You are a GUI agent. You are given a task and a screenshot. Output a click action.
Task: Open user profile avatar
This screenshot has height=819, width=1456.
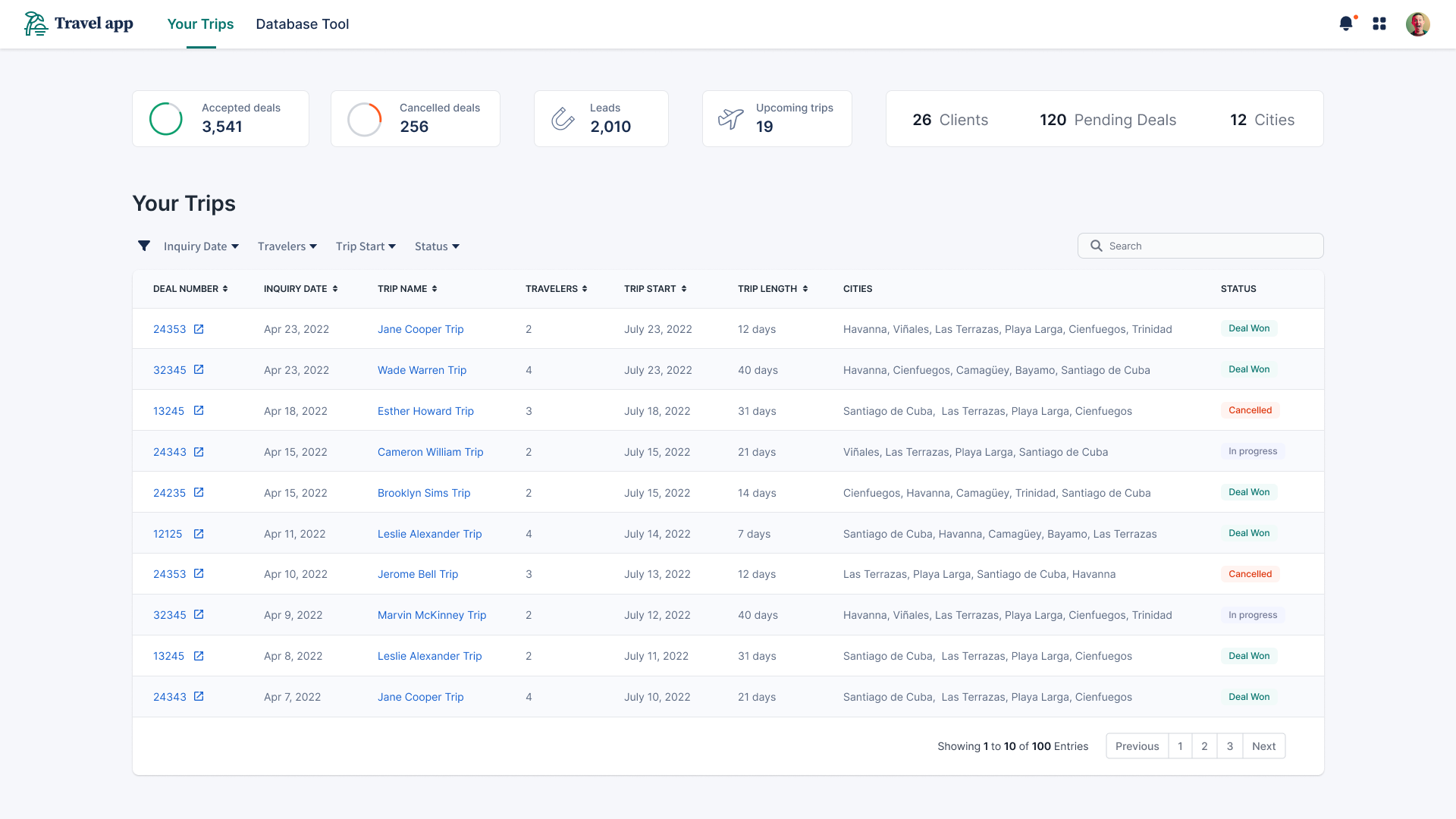point(1417,24)
